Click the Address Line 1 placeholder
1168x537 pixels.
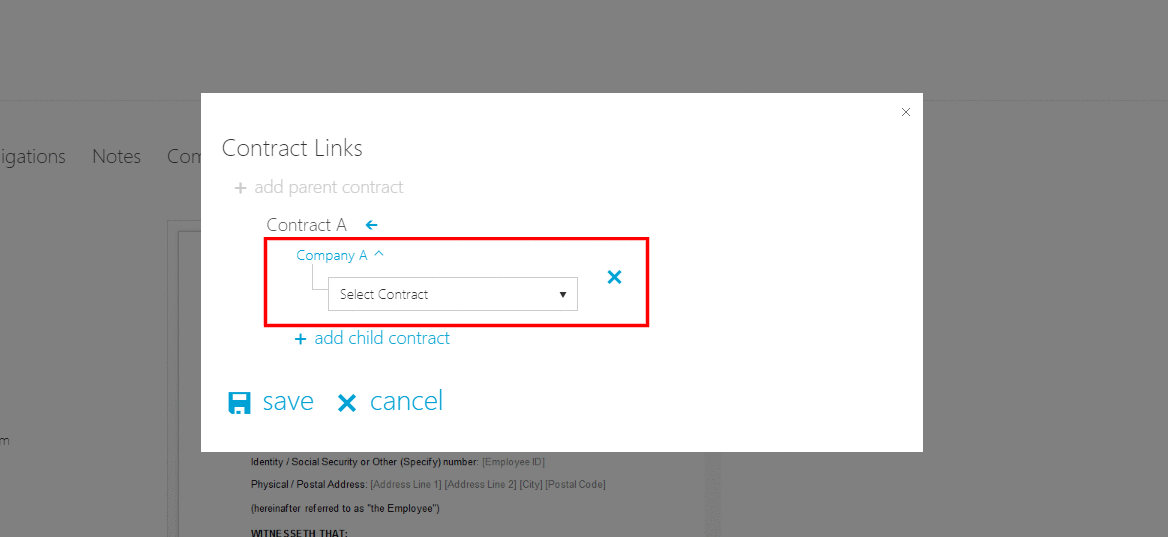coord(405,484)
